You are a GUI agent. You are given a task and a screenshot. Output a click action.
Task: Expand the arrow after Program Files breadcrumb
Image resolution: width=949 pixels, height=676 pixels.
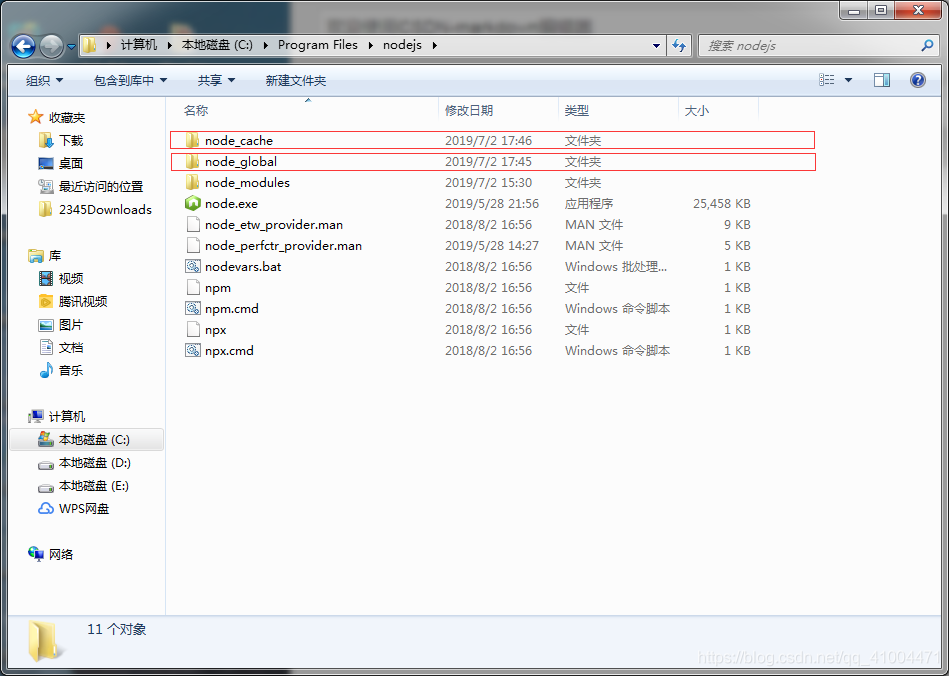(x=370, y=45)
